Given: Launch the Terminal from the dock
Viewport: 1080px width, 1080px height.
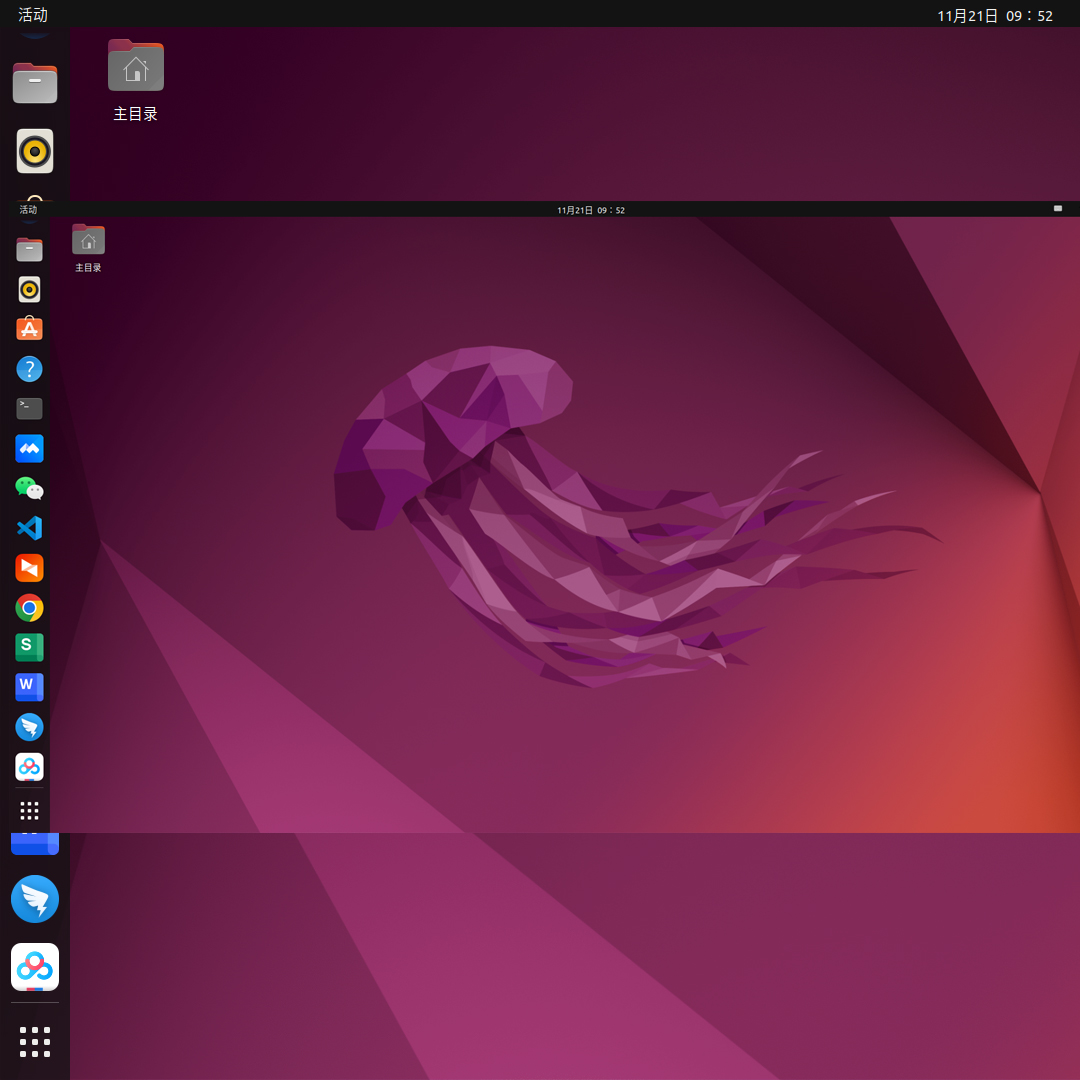Looking at the screenshot, I should [x=29, y=408].
